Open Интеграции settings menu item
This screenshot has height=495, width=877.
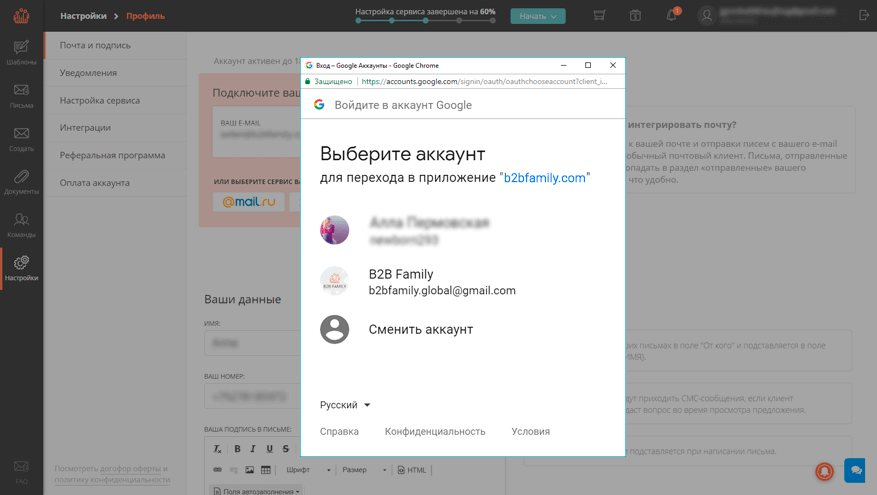click(115, 128)
